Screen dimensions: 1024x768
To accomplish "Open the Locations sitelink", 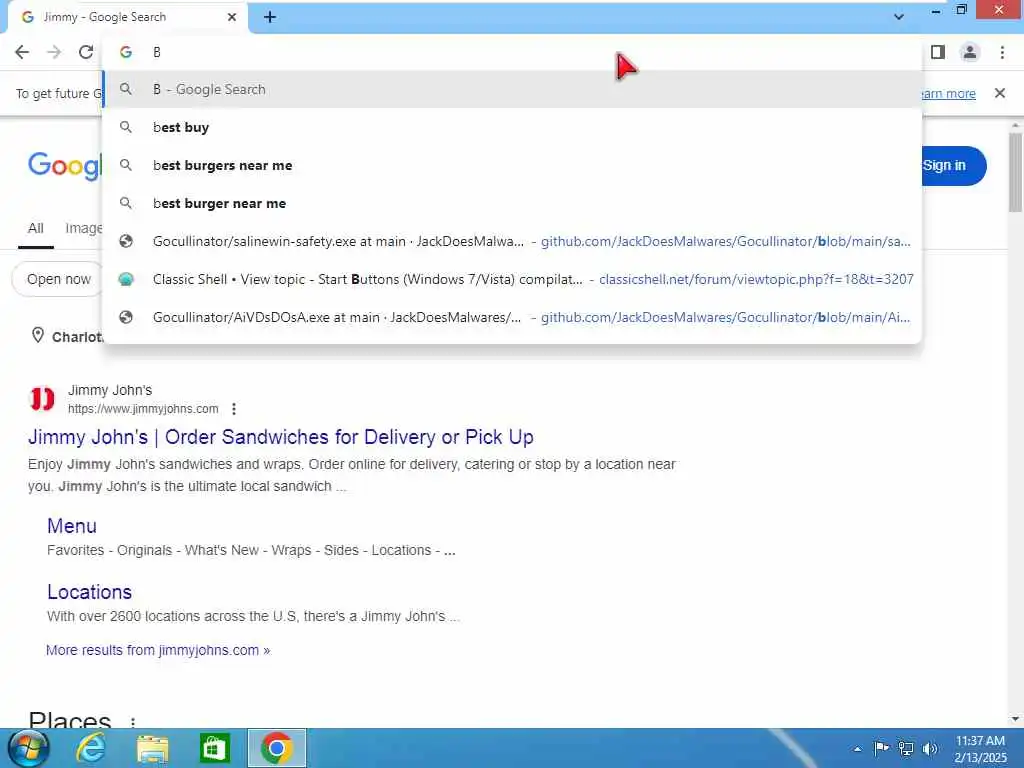I will click(89, 592).
